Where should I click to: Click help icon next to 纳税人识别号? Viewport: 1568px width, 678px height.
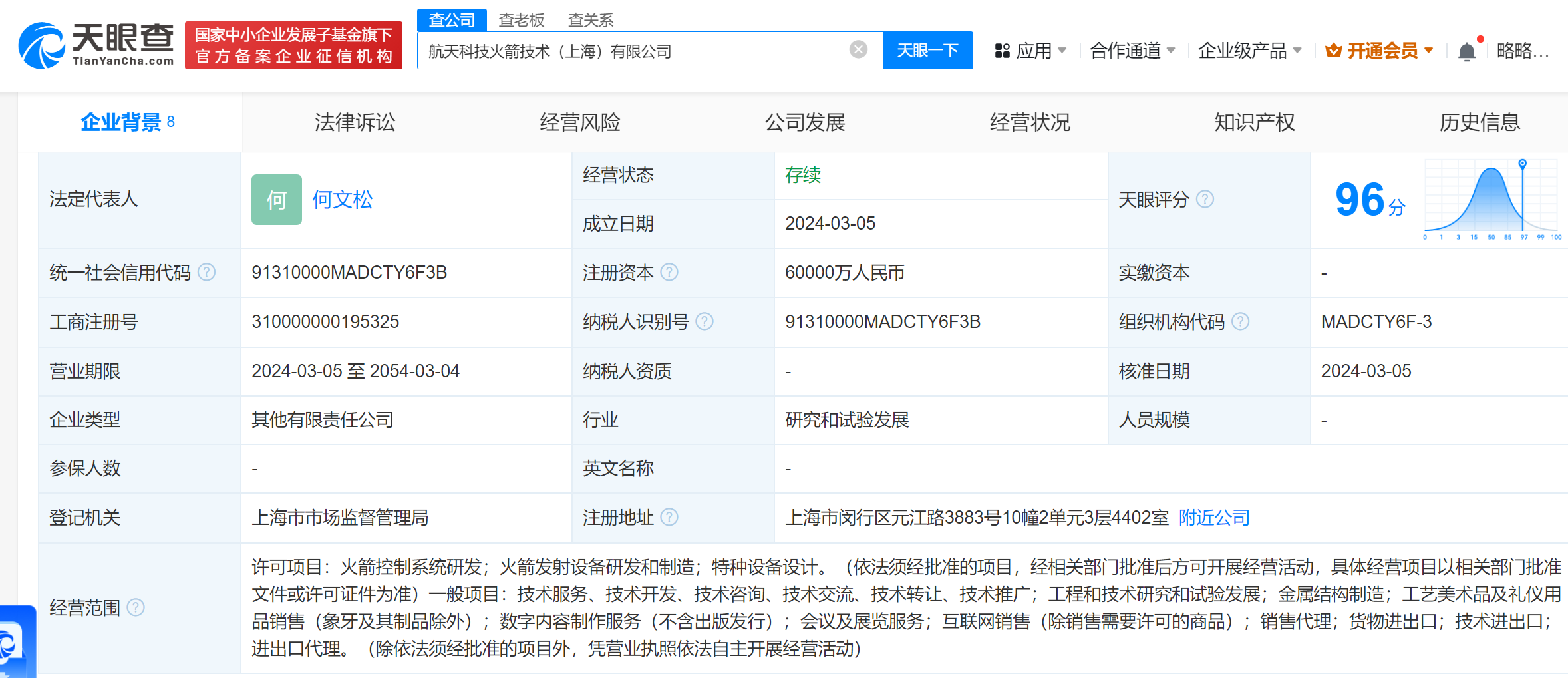click(705, 322)
